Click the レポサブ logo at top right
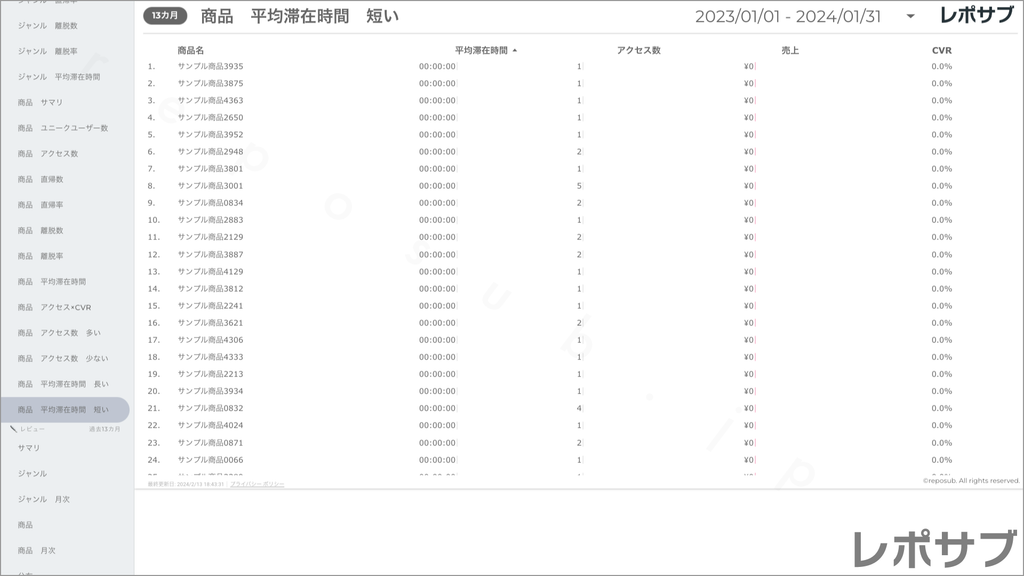This screenshot has width=1024, height=576. 976,15
